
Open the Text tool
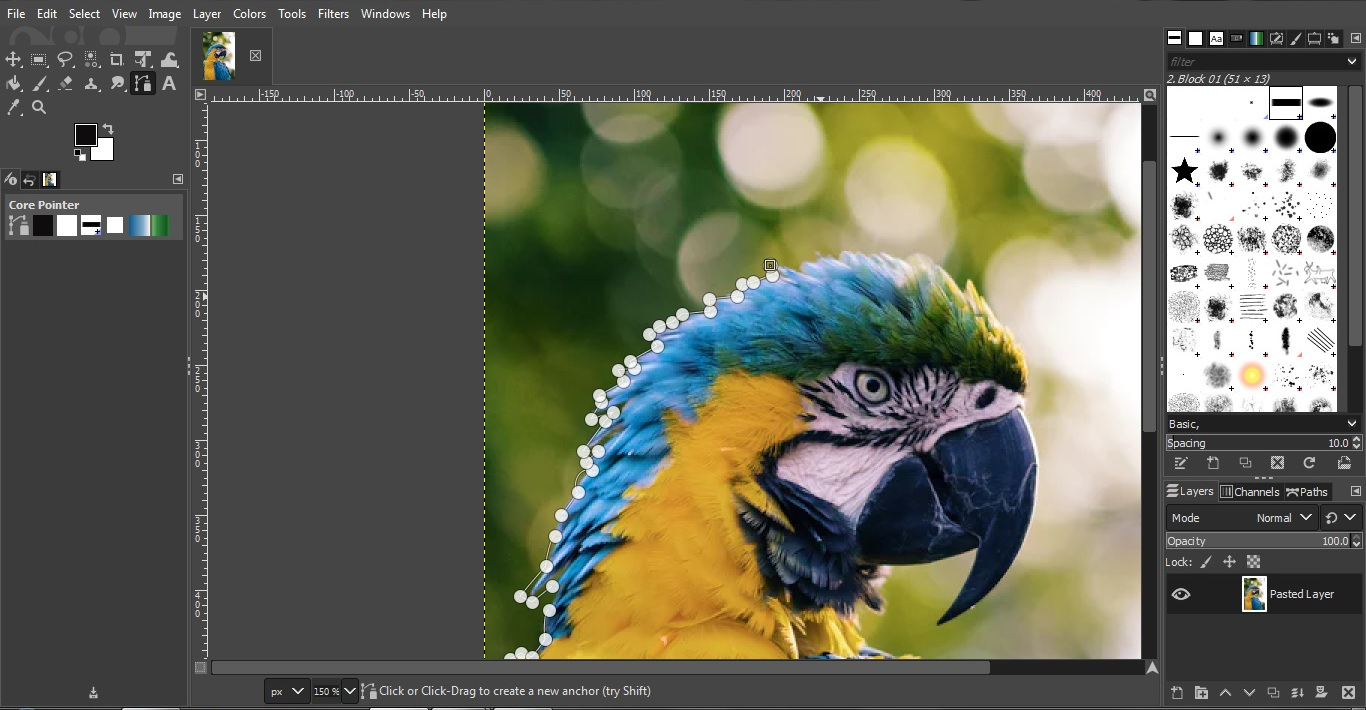coord(169,84)
